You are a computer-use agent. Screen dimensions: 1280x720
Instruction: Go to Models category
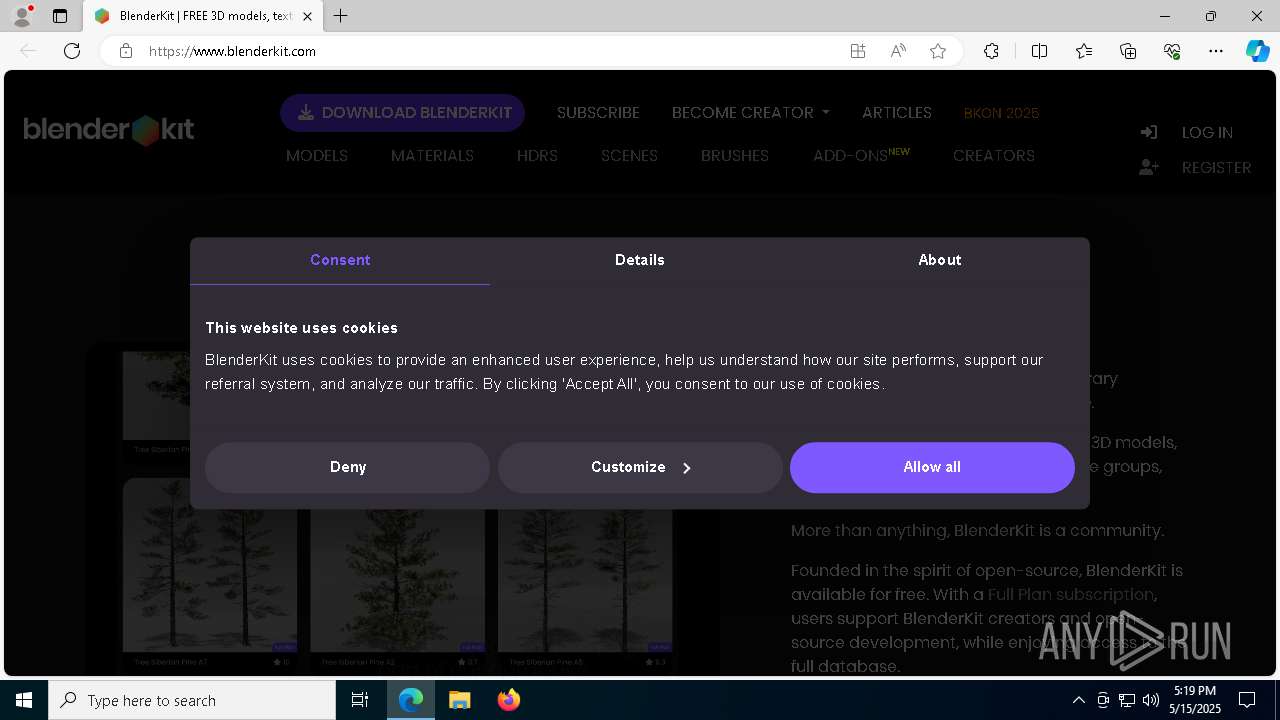[x=317, y=156]
